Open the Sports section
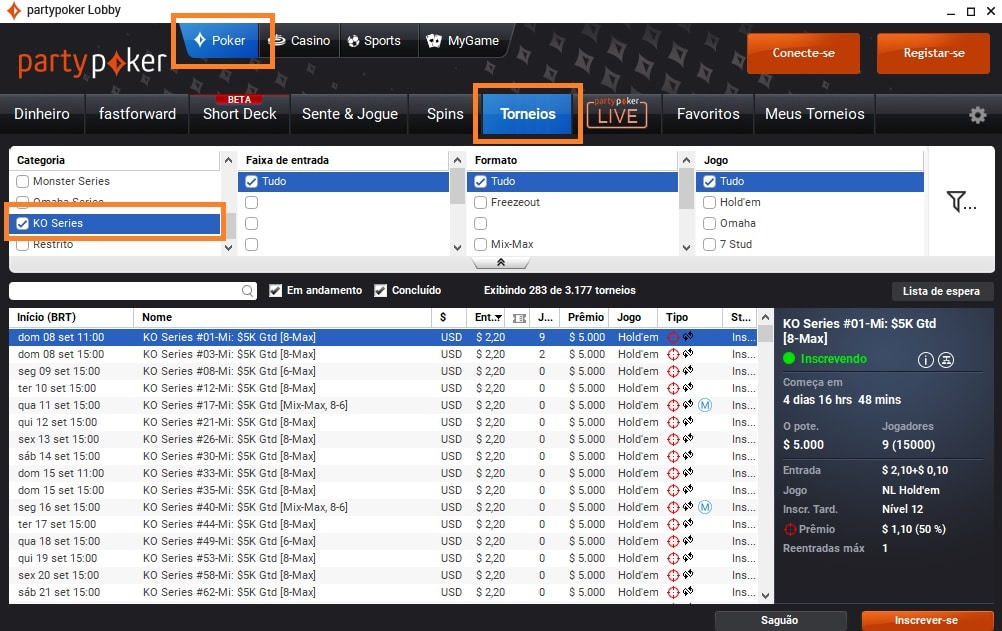The image size is (1002, 631). pyautogui.click(x=374, y=41)
